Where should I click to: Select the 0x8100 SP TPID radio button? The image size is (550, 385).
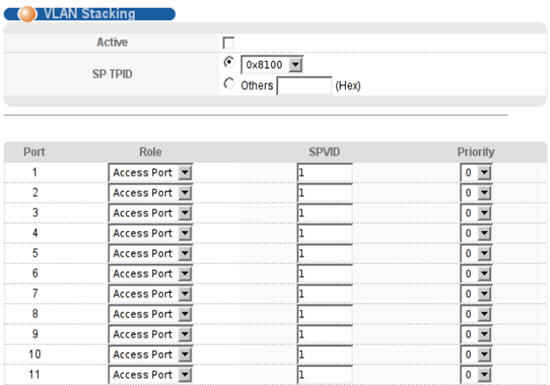[229, 62]
